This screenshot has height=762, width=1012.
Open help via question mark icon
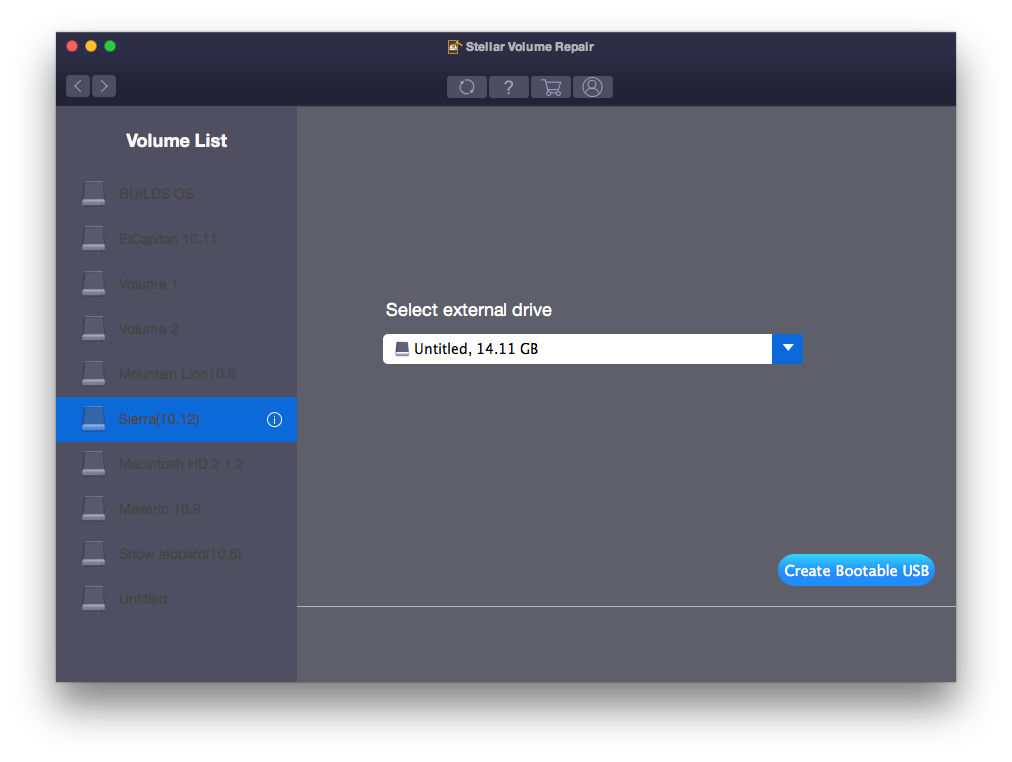pos(509,87)
